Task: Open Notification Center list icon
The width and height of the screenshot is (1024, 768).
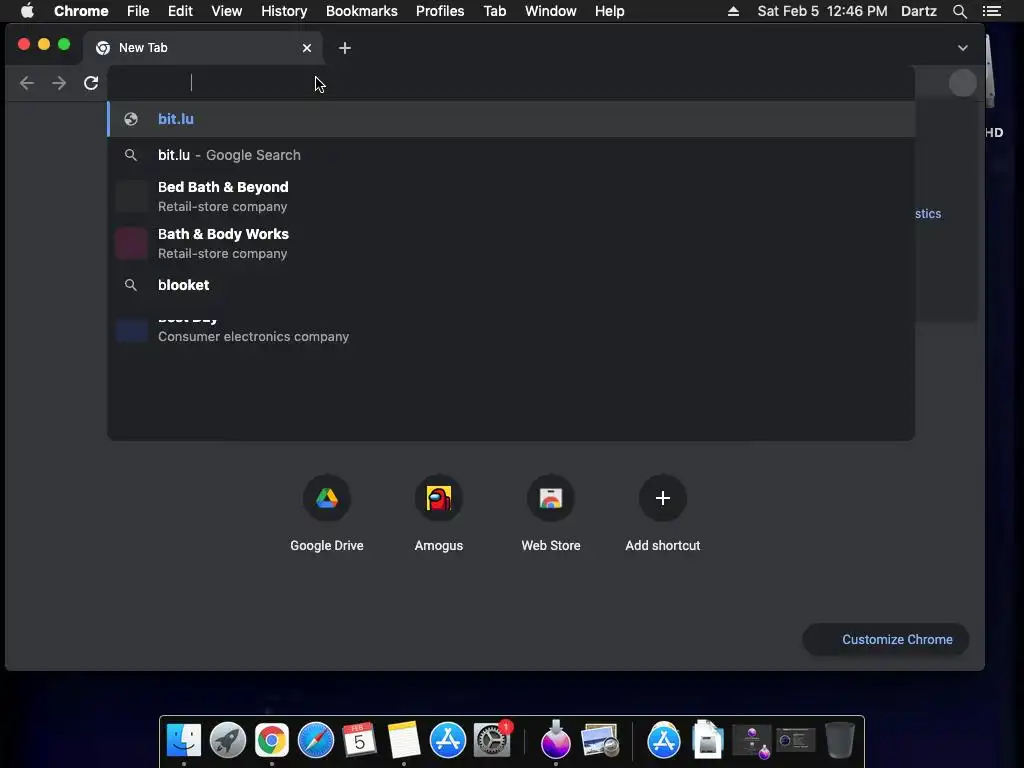Action: 992,11
